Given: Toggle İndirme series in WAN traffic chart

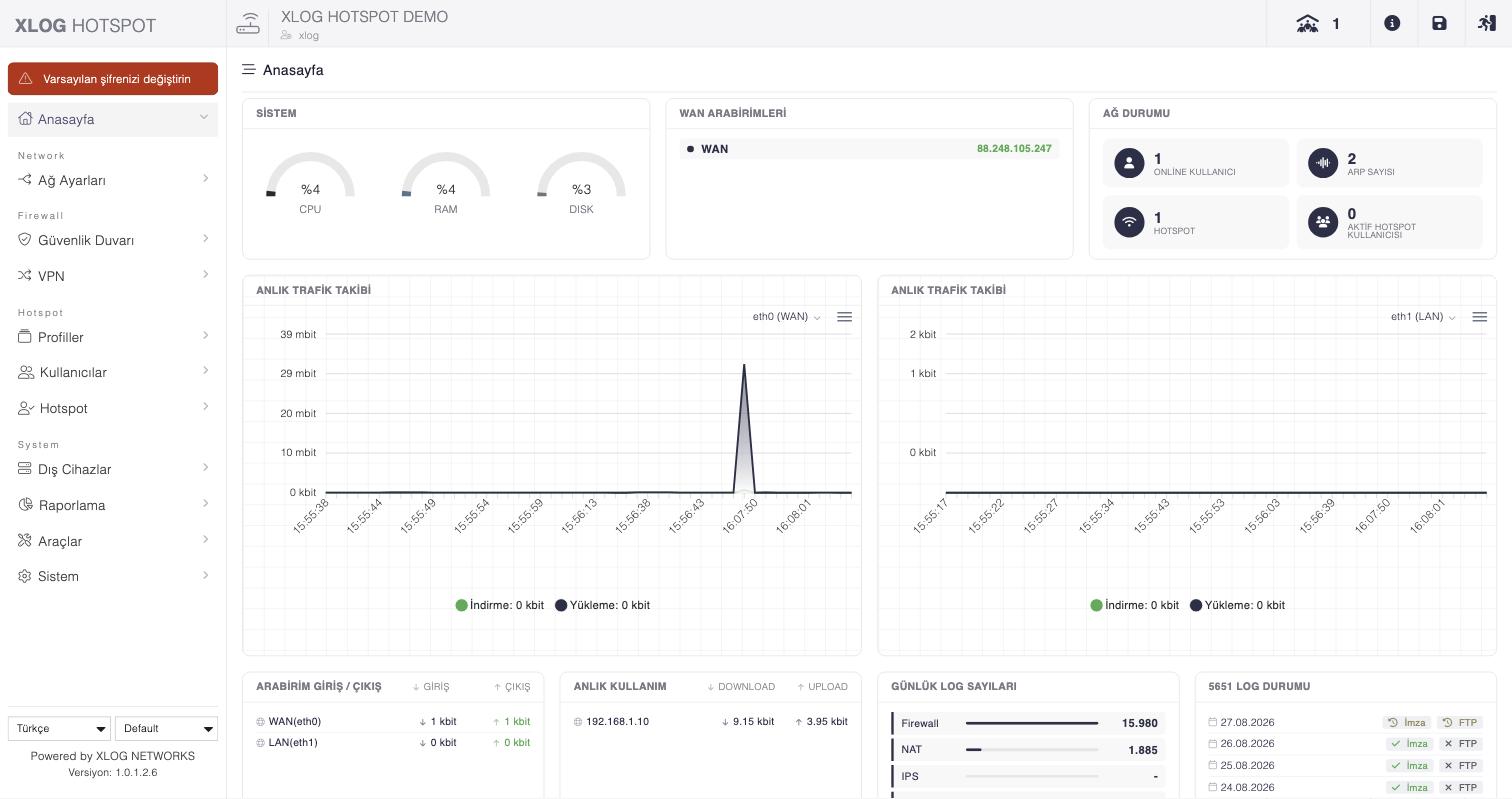Looking at the screenshot, I should pos(500,605).
